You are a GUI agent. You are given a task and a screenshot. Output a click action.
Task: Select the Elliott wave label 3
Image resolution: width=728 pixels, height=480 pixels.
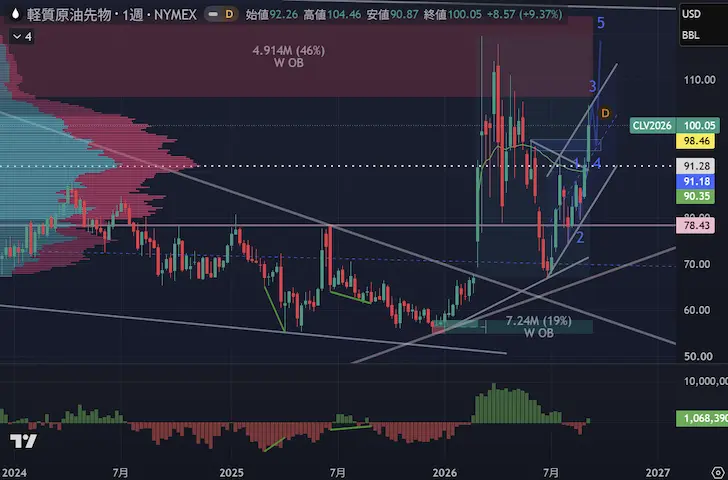point(592,86)
